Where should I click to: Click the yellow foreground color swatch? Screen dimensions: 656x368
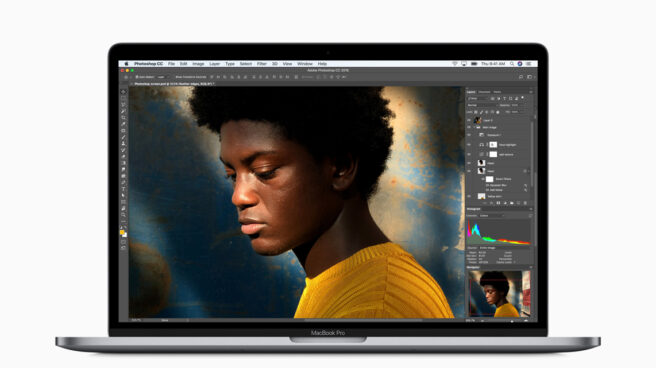click(x=122, y=232)
